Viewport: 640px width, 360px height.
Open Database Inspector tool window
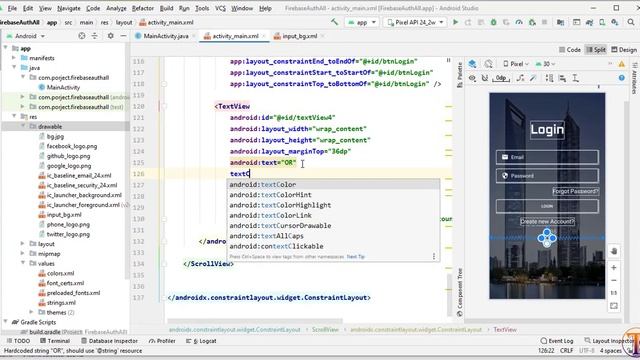(109, 341)
